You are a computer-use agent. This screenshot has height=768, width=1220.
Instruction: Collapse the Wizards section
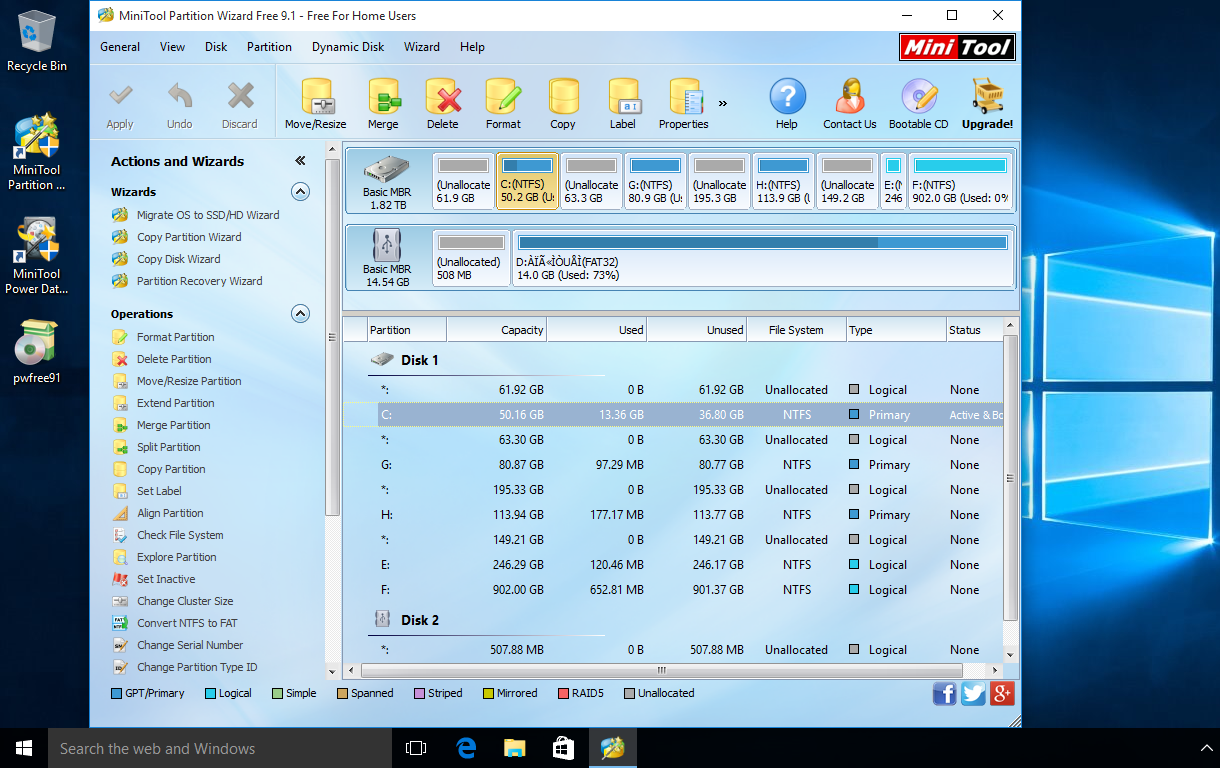click(x=300, y=191)
